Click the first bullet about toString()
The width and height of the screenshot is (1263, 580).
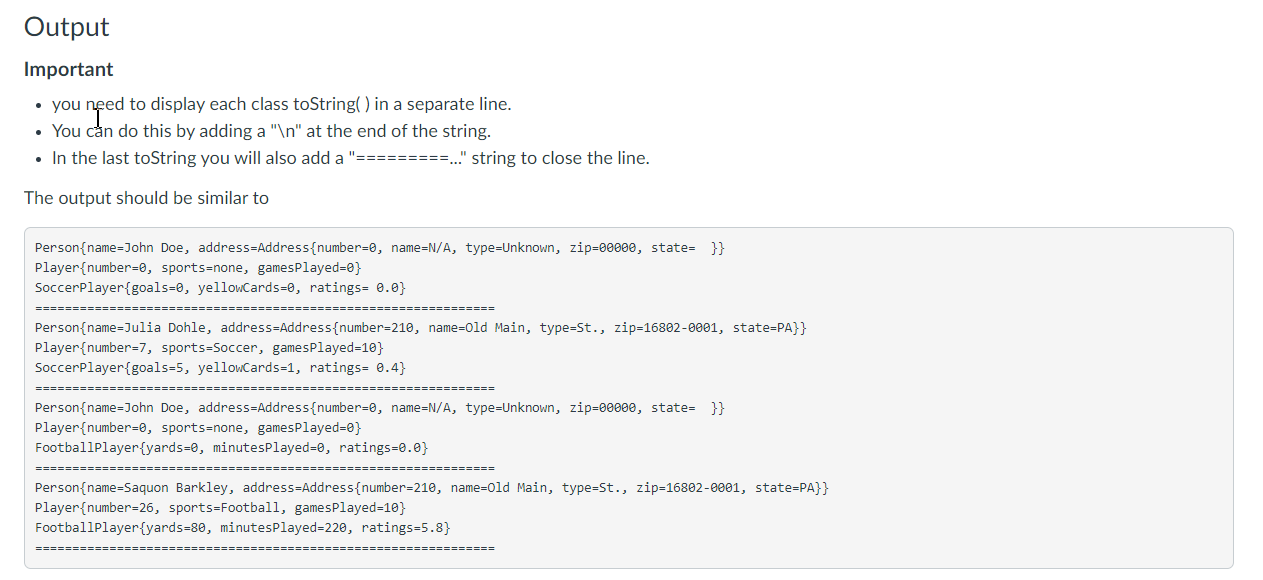pos(282,104)
